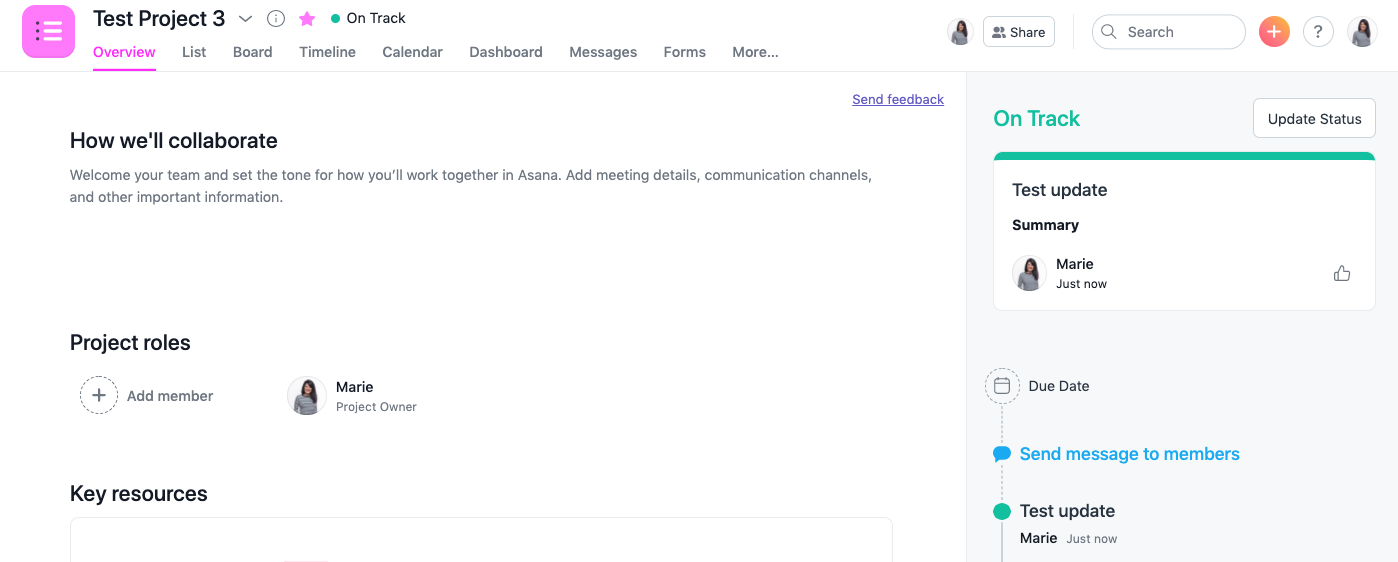Viewport: 1398px width, 562px height.
Task: Expand the Test Project 3 dropdown arrow
Action: click(x=246, y=19)
